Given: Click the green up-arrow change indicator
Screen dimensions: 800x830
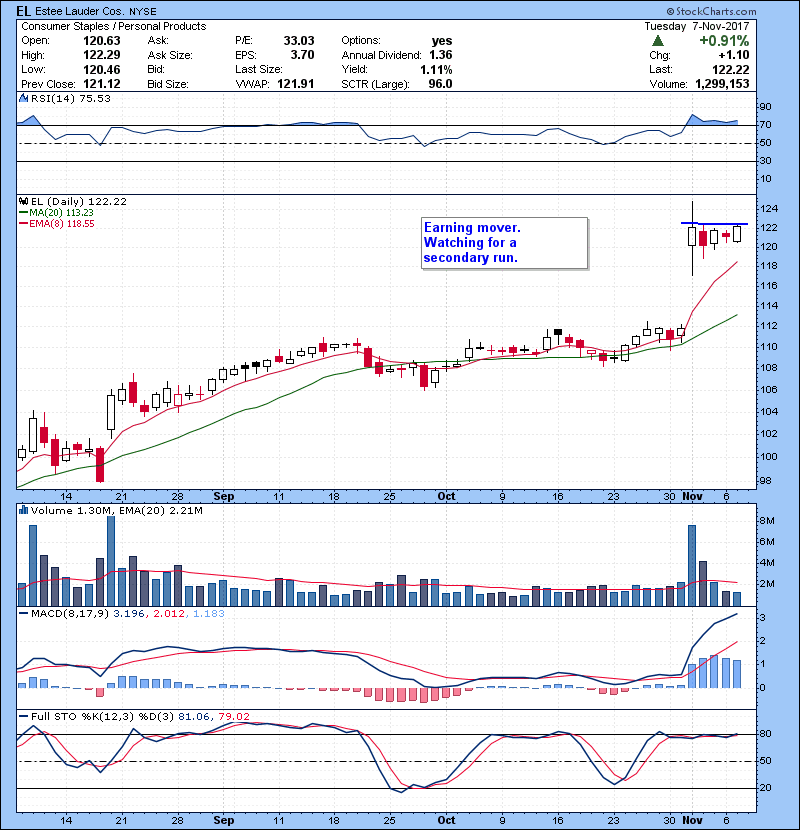Looking at the screenshot, I should click(x=658, y=40).
